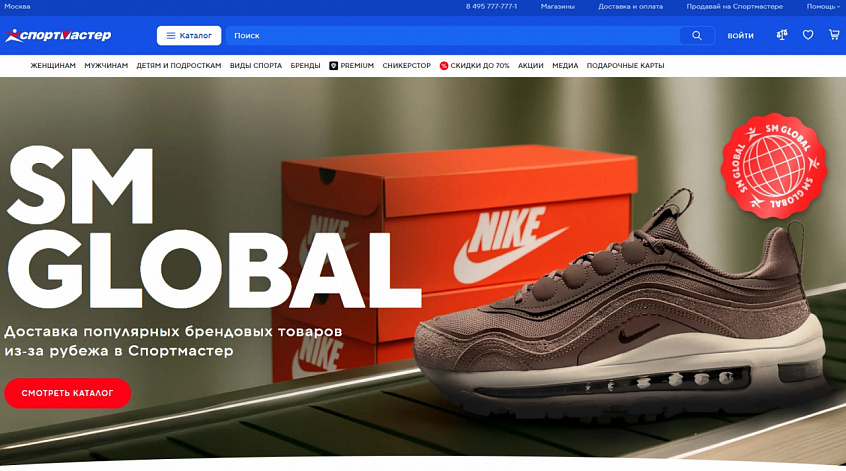This screenshot has height=471, width=846.
Task: Click the Спортмастер logo
Action: pos(58,35)
